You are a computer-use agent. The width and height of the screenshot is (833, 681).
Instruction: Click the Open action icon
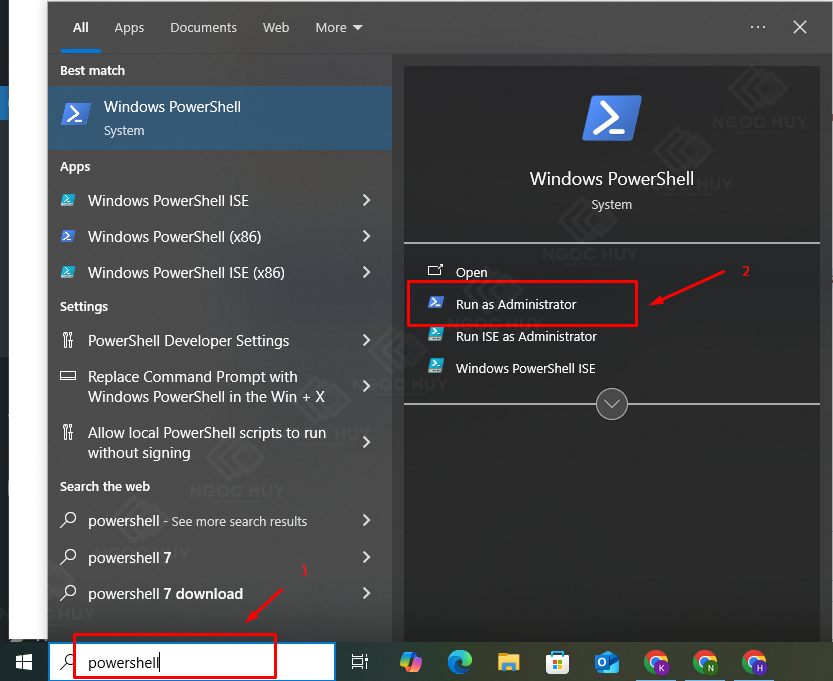[x=436, y=270]
